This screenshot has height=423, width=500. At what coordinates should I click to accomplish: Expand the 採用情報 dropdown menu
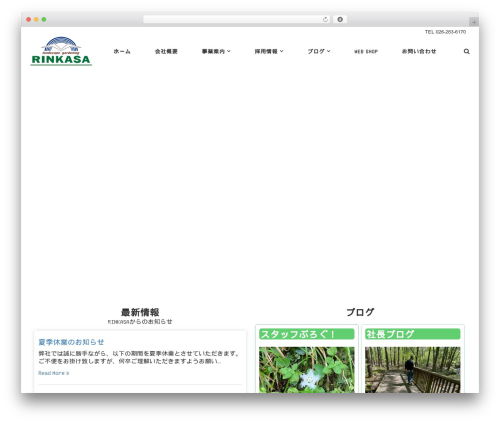click(269, 51)
